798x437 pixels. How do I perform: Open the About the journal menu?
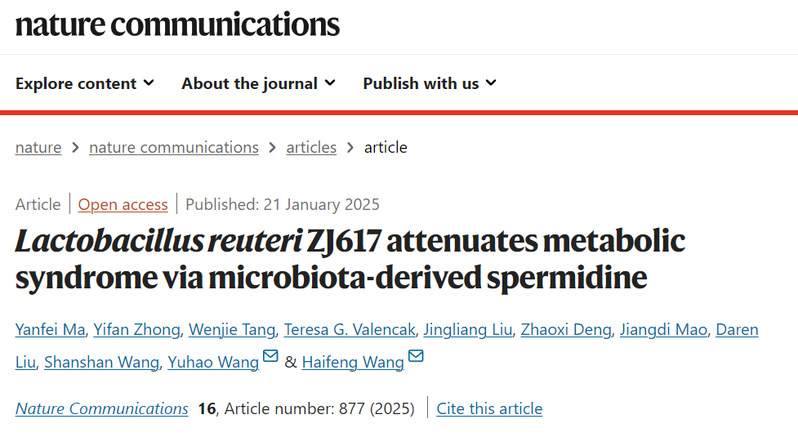coord(258,83)
